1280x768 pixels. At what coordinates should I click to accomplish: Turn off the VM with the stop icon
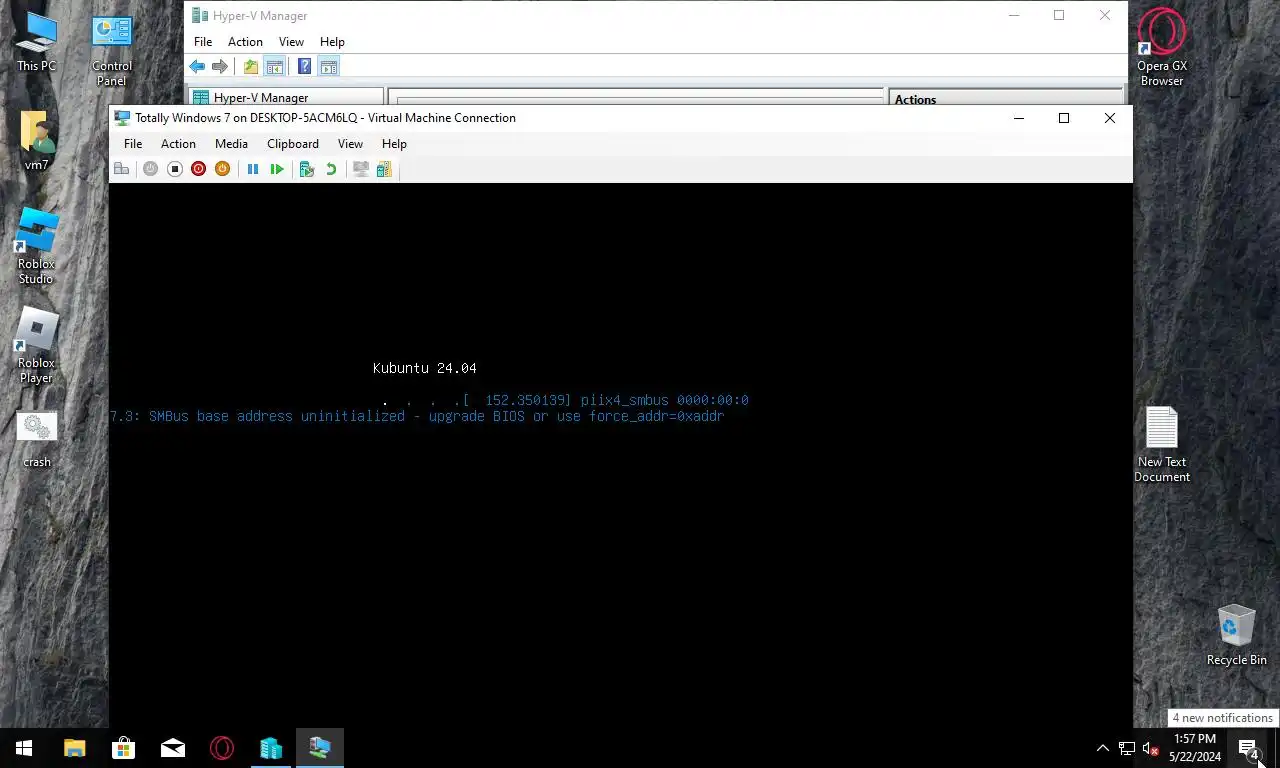(x=174, y=169)
